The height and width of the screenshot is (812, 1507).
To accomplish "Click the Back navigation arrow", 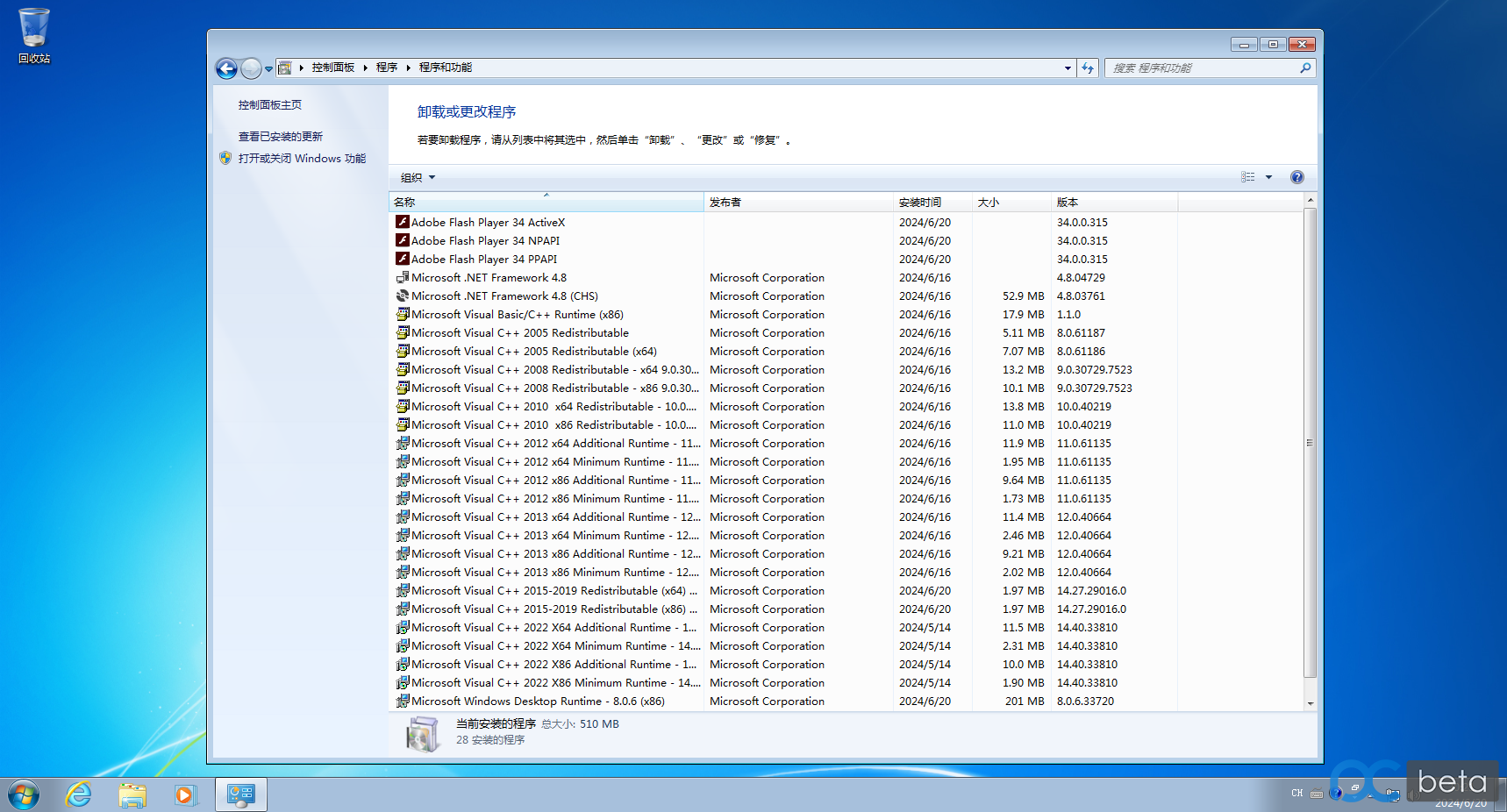I will (x=226, y=68).
